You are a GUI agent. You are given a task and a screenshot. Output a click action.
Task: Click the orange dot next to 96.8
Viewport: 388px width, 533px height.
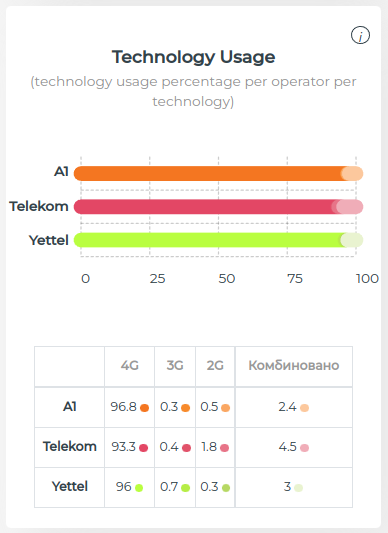click(x=145, y=408)
